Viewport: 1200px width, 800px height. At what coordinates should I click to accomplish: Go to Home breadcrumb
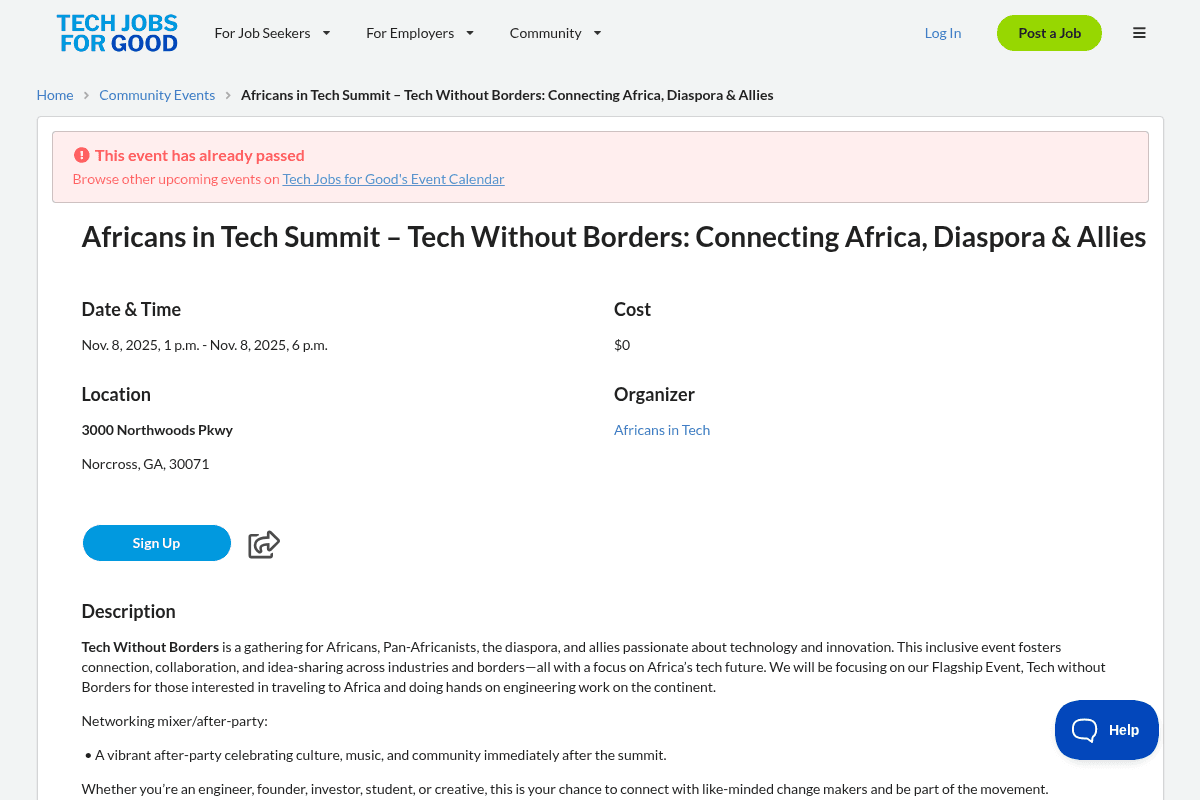(55, 95)
